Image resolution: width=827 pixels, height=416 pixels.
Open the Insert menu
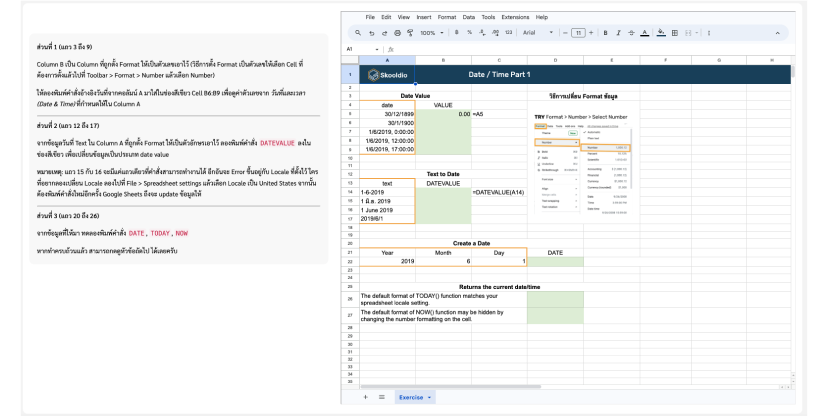[424, 17]
